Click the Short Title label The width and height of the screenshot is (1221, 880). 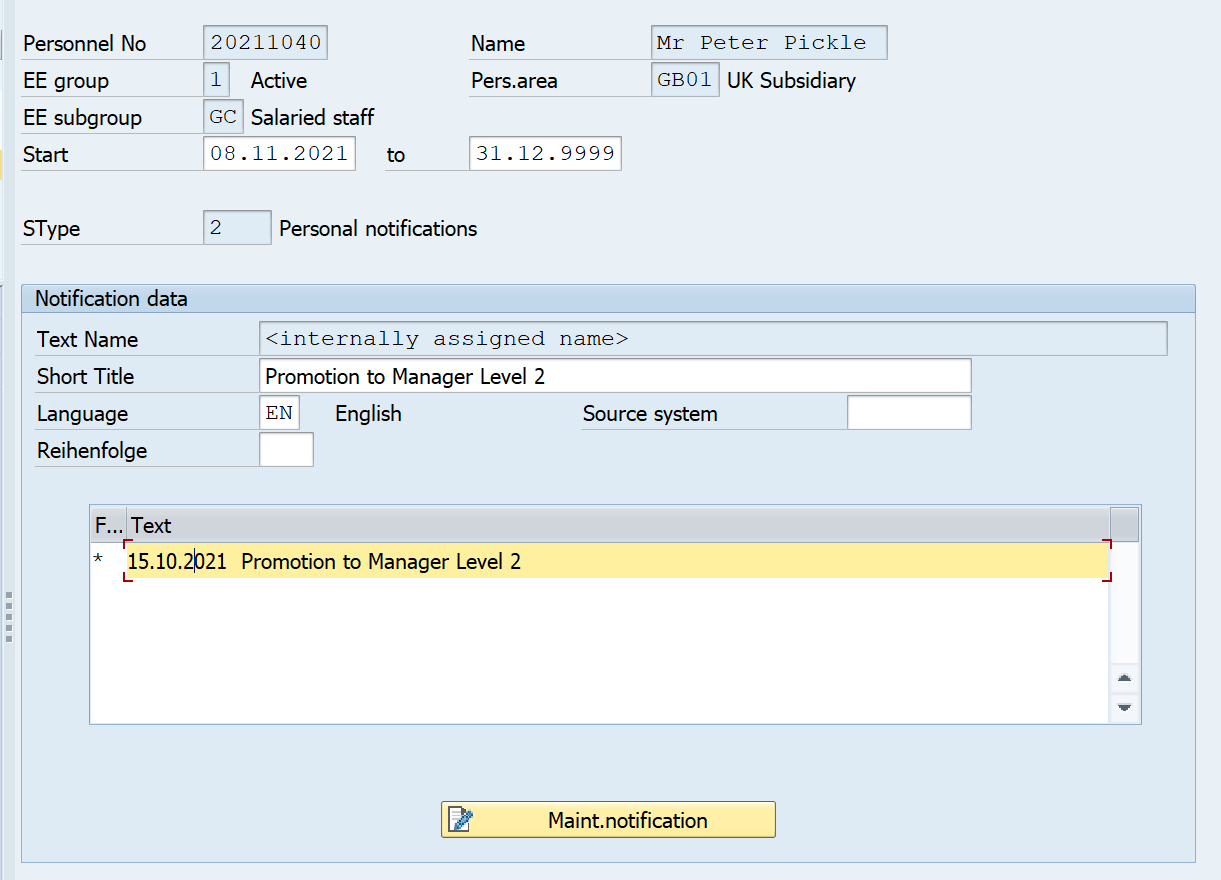pos(85,376)
